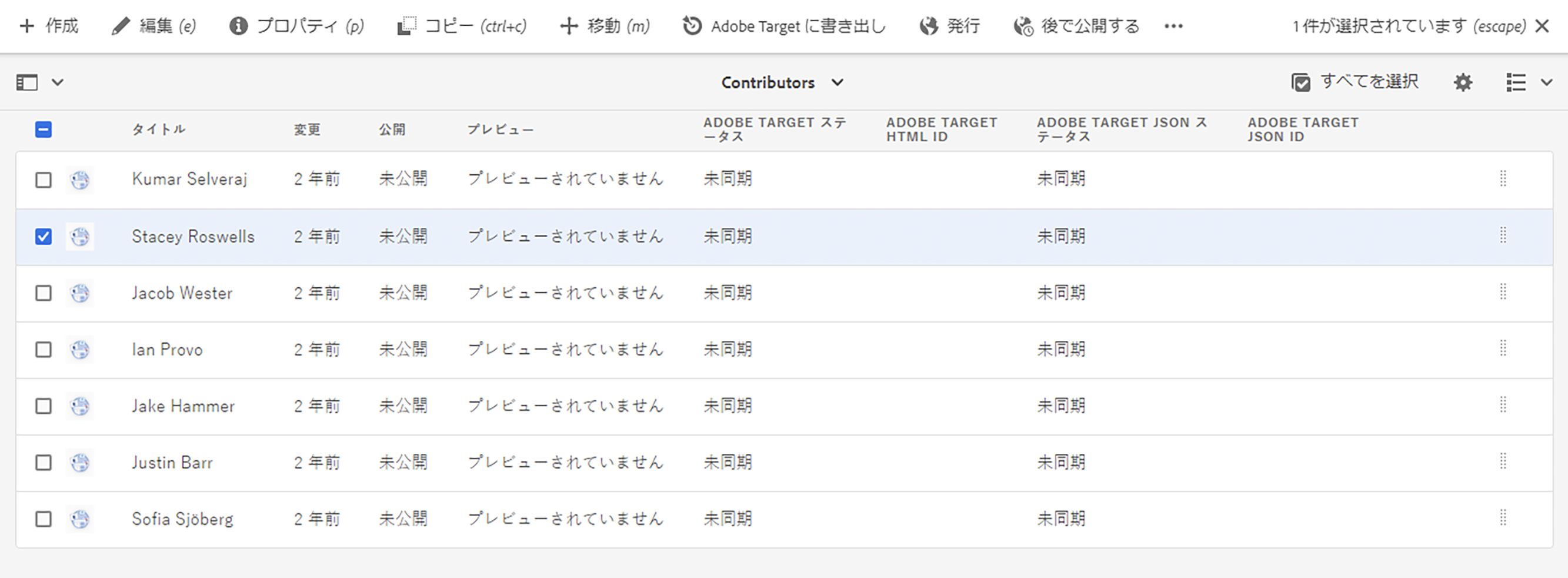Image resolution: width=1568 pixels, height=578 pixels.
Task: Open Properties (プロパティ) info icon
Action: pos(238,26)
